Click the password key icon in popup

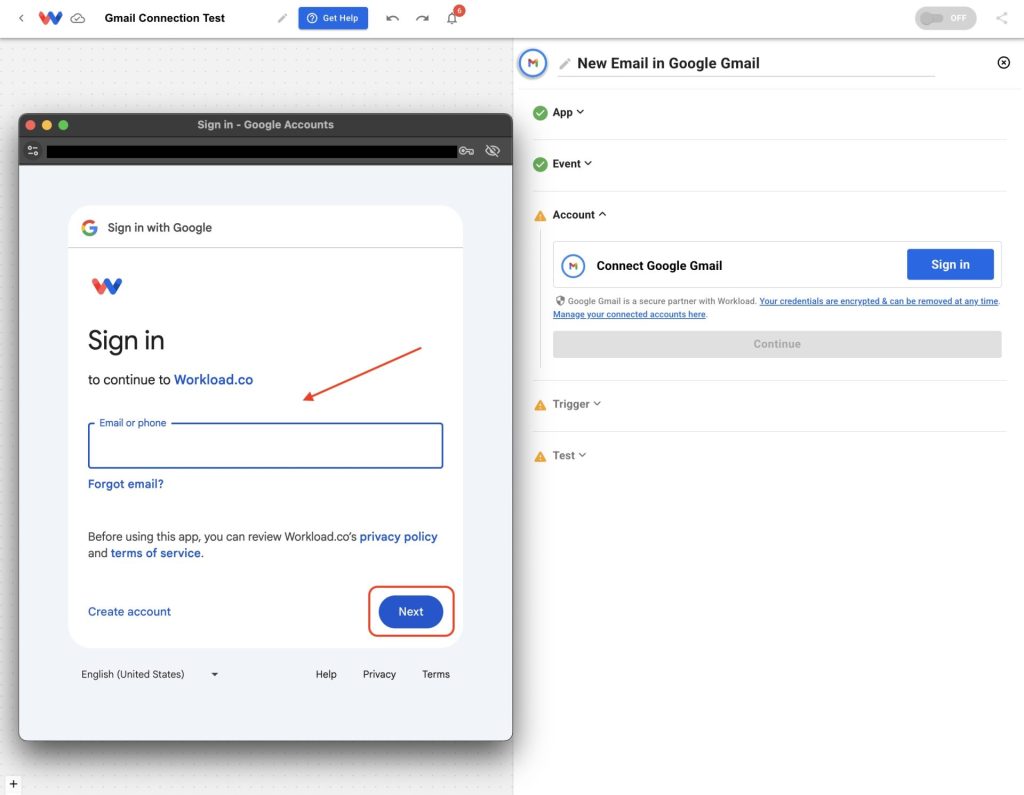466,151
